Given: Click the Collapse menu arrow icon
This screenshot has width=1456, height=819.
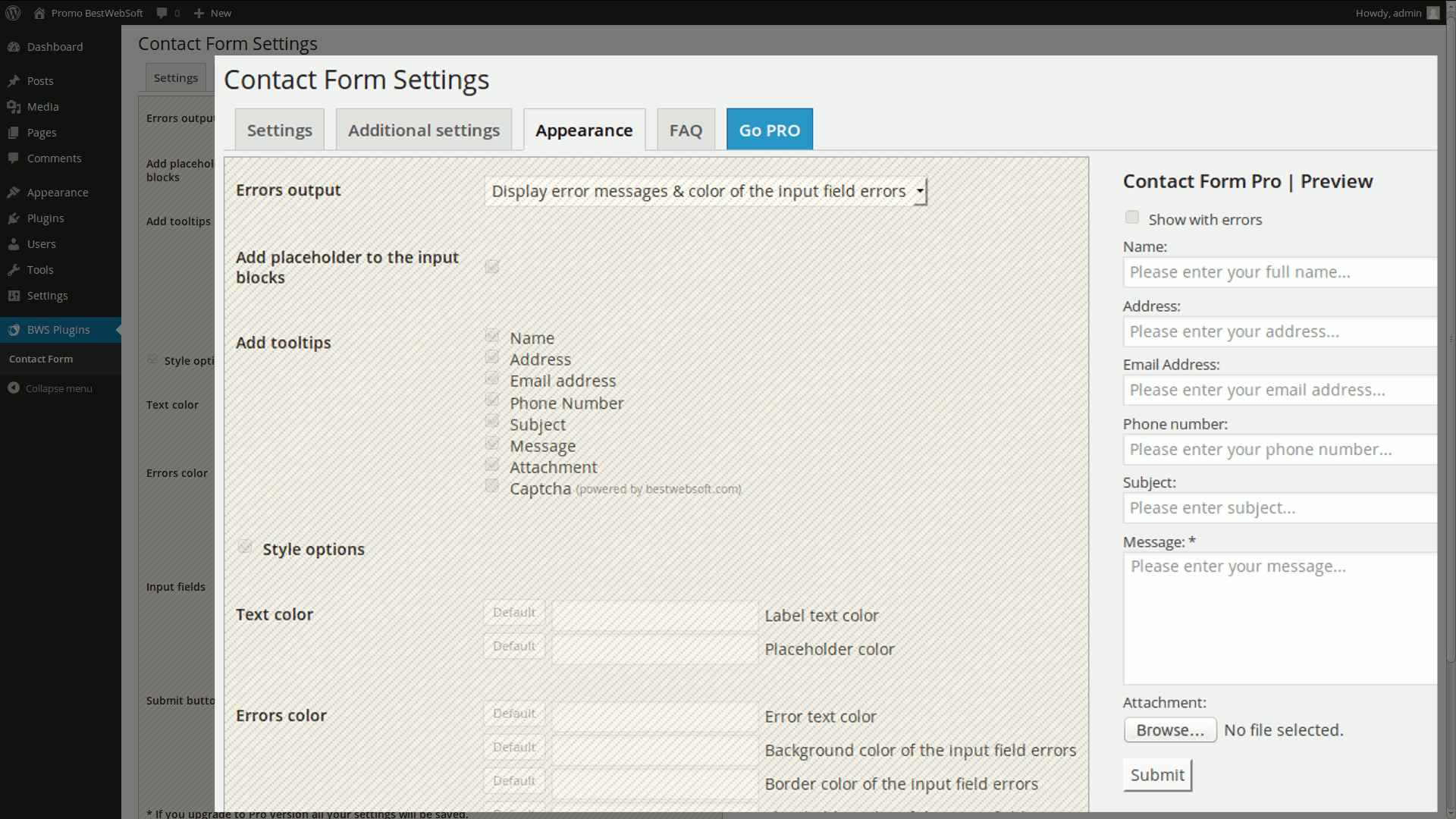Looking at the screenshot, I should pos(14,388).
